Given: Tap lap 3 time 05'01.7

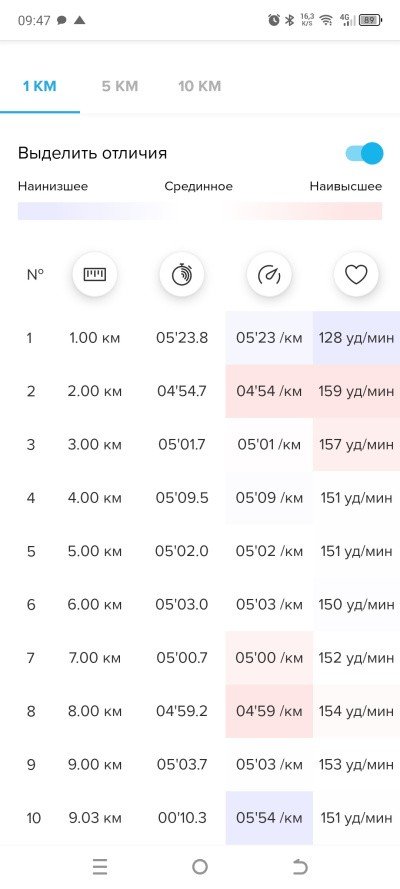Looking at the screenshot, I should [x=182, y=444].
